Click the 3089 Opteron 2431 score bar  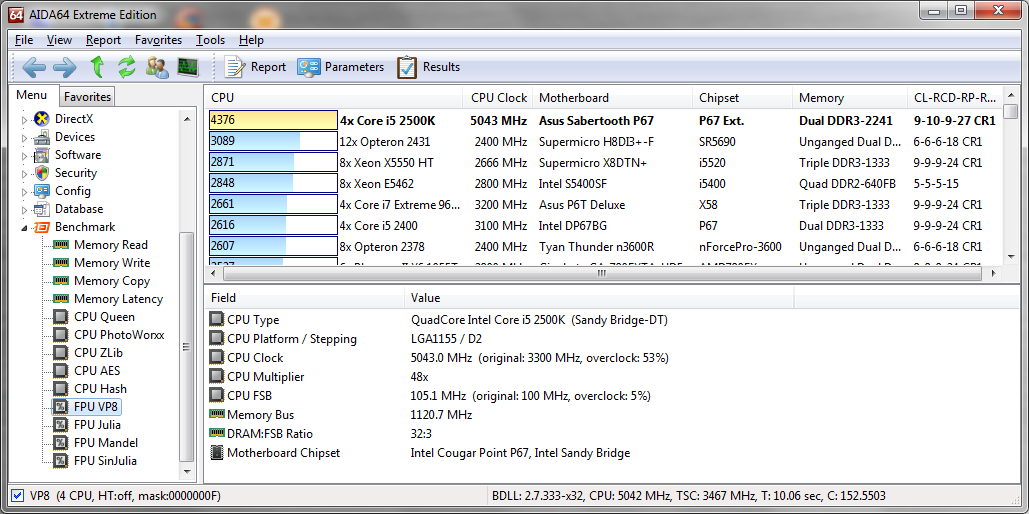273,141
